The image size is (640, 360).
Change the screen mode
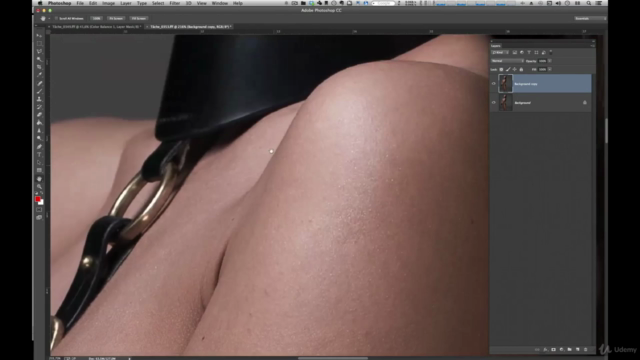tap(39, 218)
